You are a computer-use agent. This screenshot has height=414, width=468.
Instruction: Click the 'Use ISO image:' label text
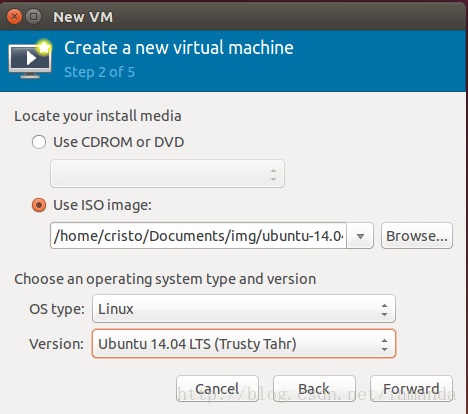[x=102, y=205]
